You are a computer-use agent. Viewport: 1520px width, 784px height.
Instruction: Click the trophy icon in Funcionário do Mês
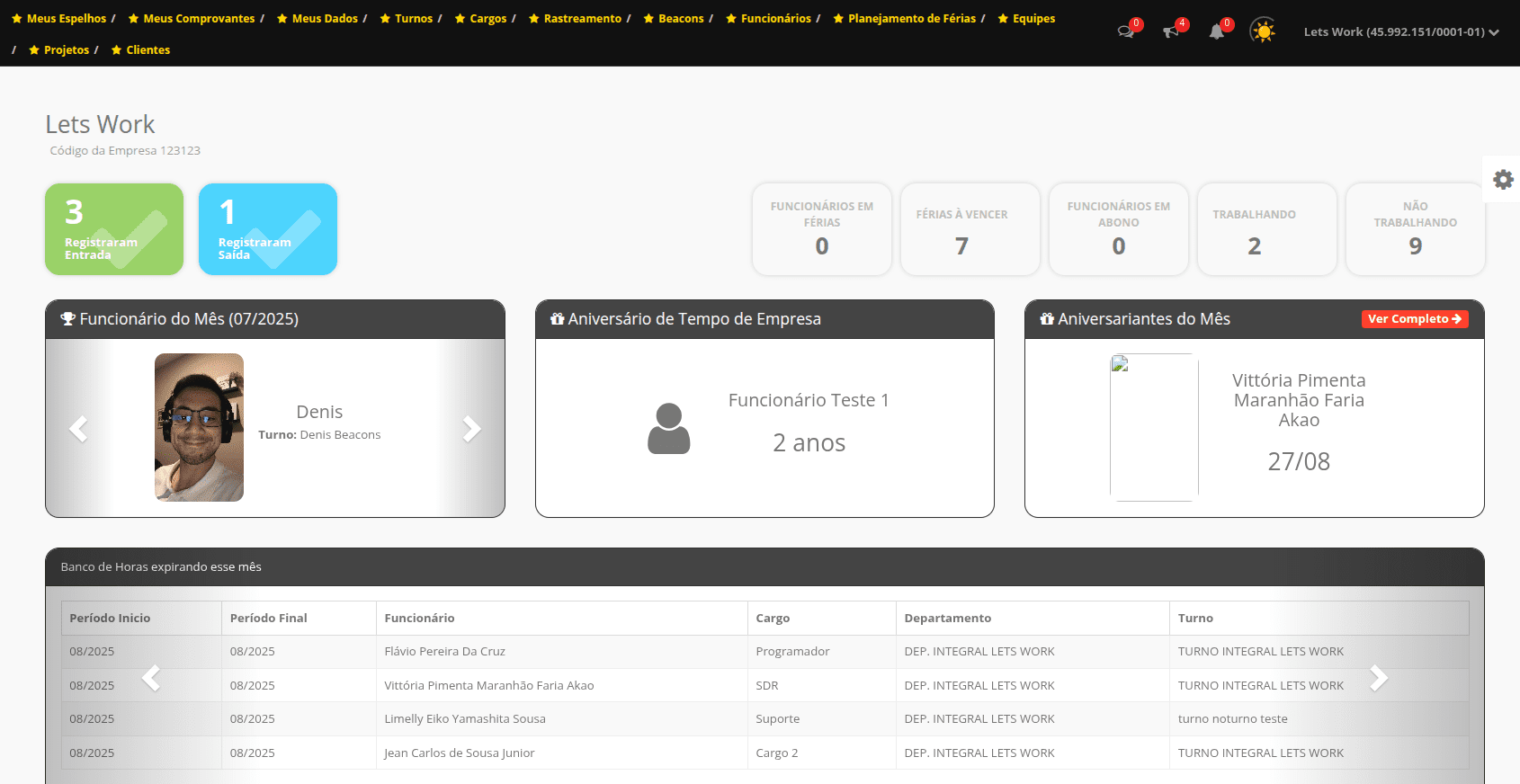point(67,319)
